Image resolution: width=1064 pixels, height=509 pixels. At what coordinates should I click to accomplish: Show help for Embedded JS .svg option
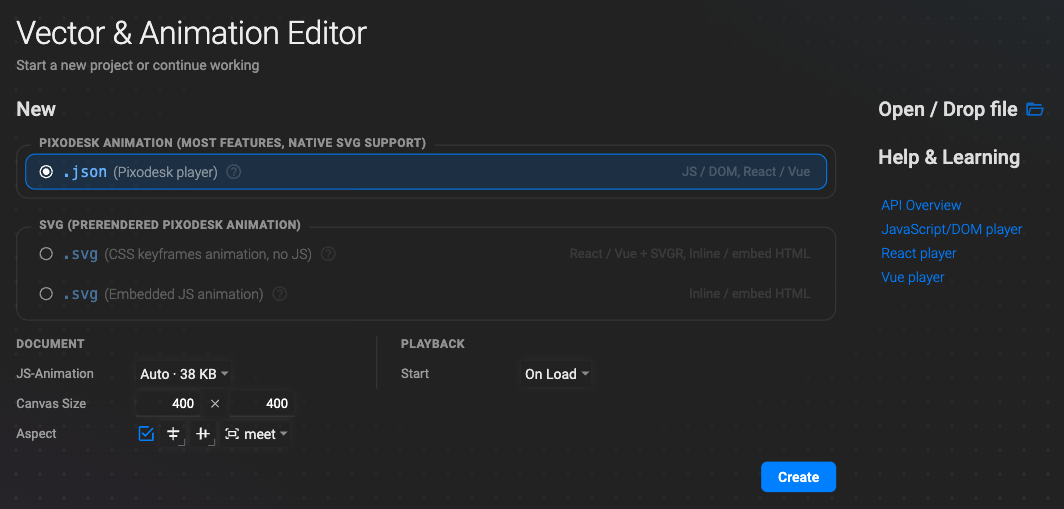click(280, 294)
